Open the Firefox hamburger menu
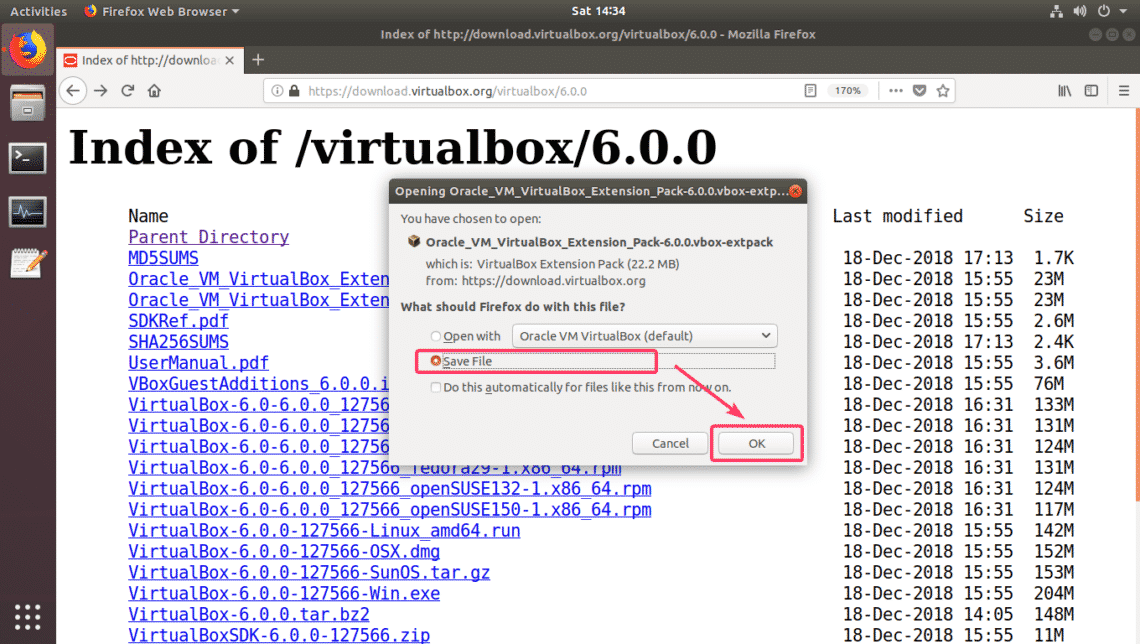 tap(1124, 91)
